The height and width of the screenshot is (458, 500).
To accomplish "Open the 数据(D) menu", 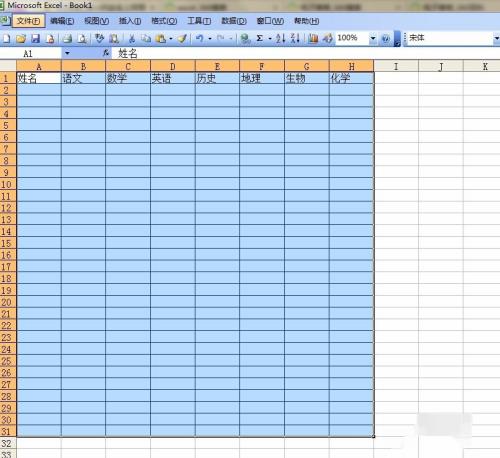I will (234, 21).
